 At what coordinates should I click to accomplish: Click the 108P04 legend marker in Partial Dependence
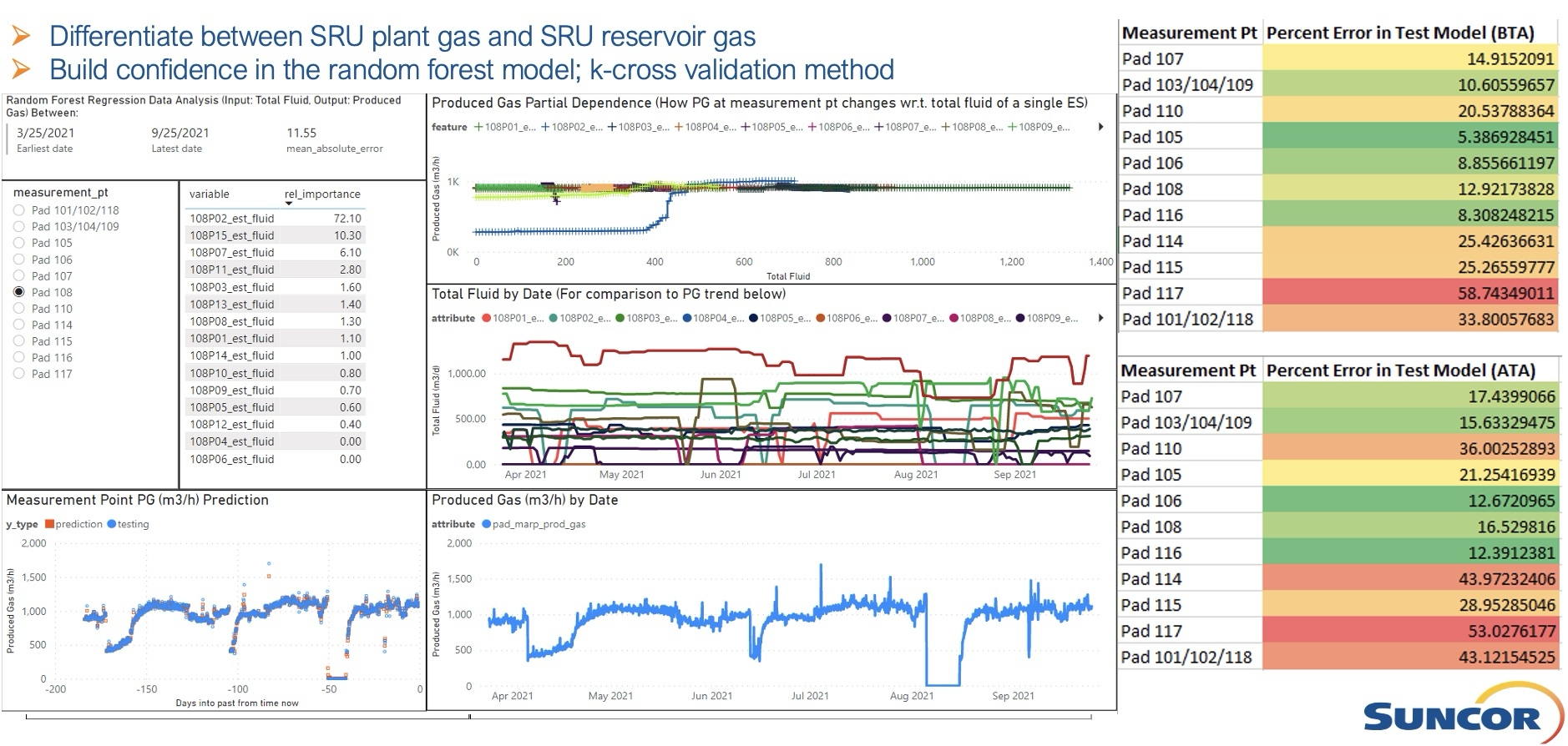(x=679, y=127)
